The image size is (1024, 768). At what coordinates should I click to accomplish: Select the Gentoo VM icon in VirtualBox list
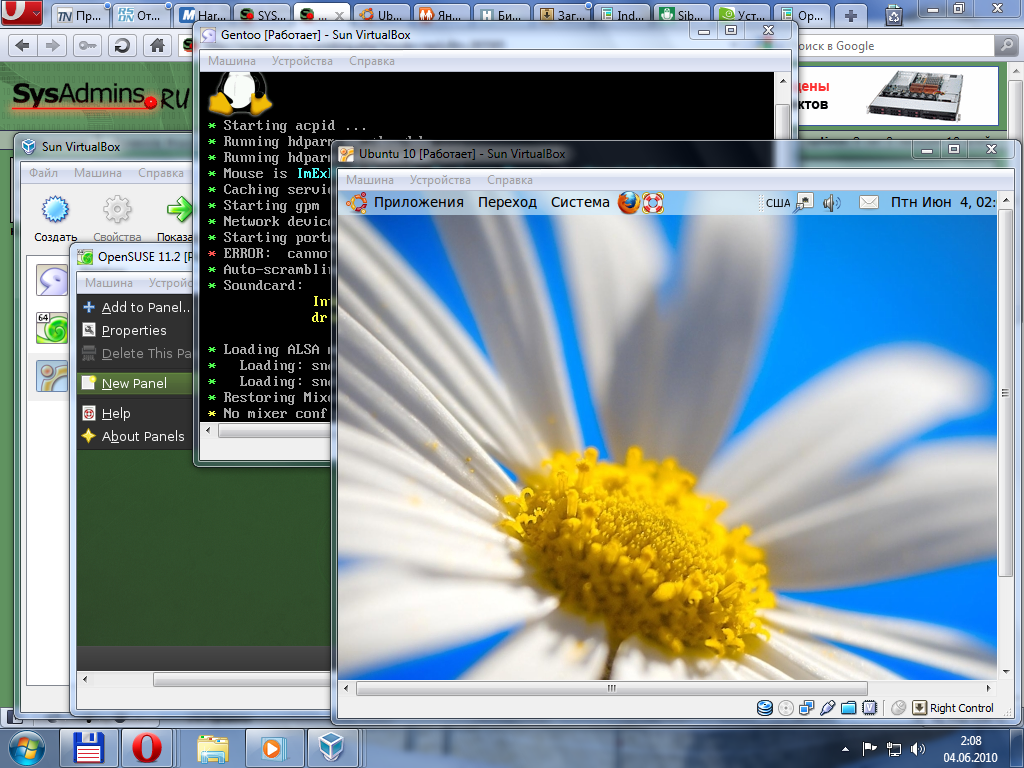click(x=52, y=281)
